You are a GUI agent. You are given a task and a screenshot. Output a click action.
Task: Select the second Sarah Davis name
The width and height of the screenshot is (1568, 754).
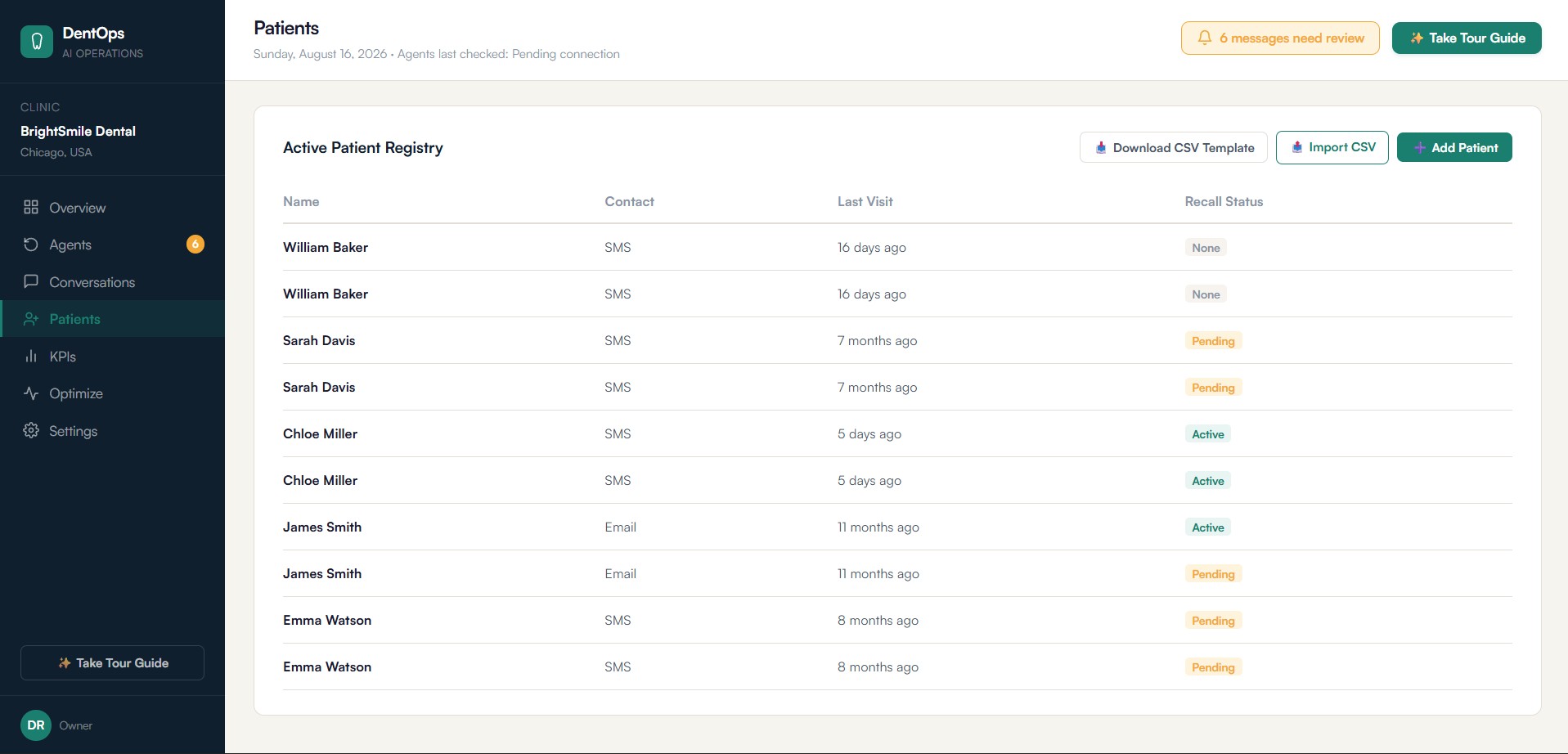click(319, 387)
